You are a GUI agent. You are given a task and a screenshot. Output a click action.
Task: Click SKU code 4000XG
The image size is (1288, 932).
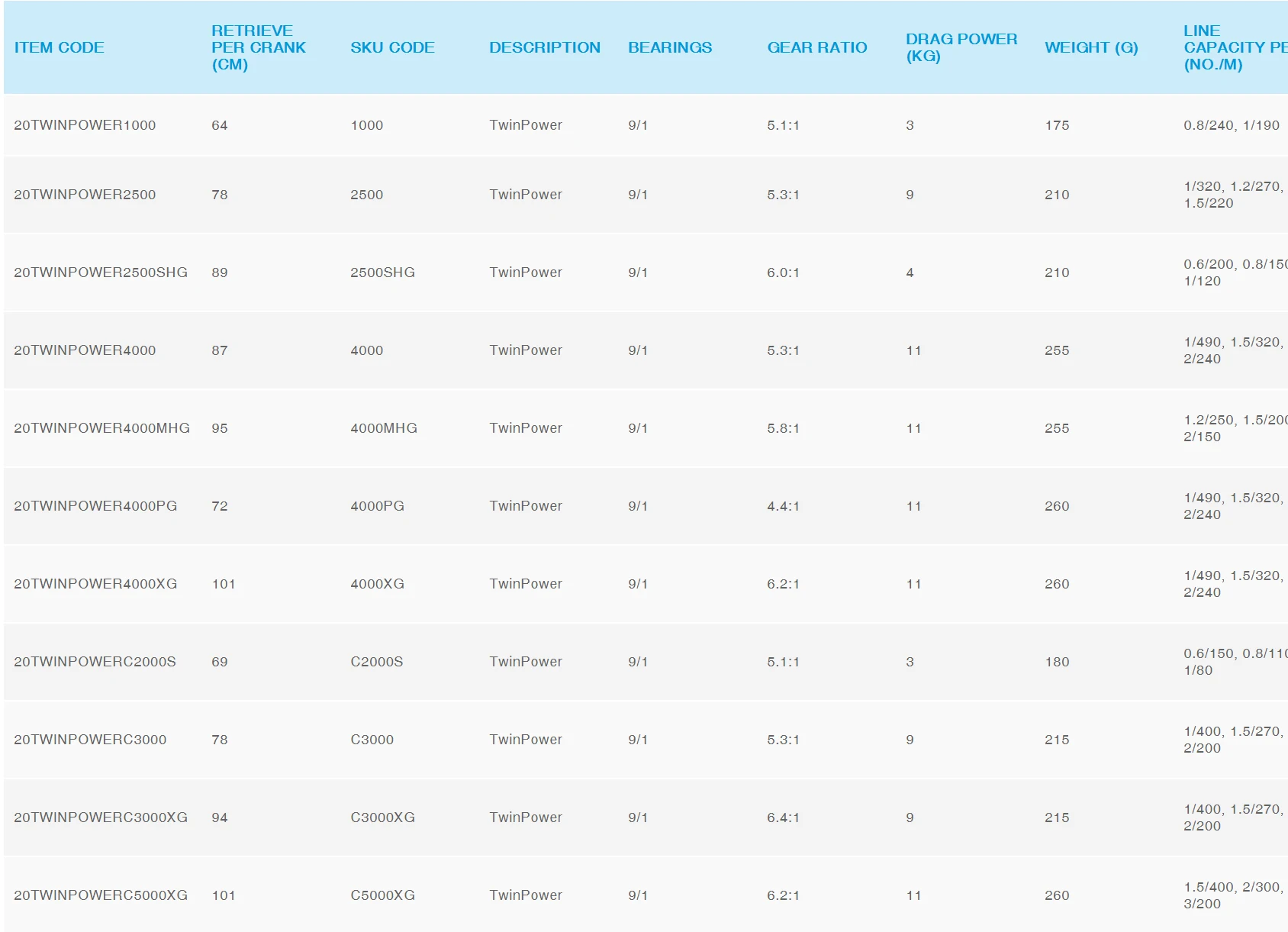pyautogui.click(x=377, y=584)
